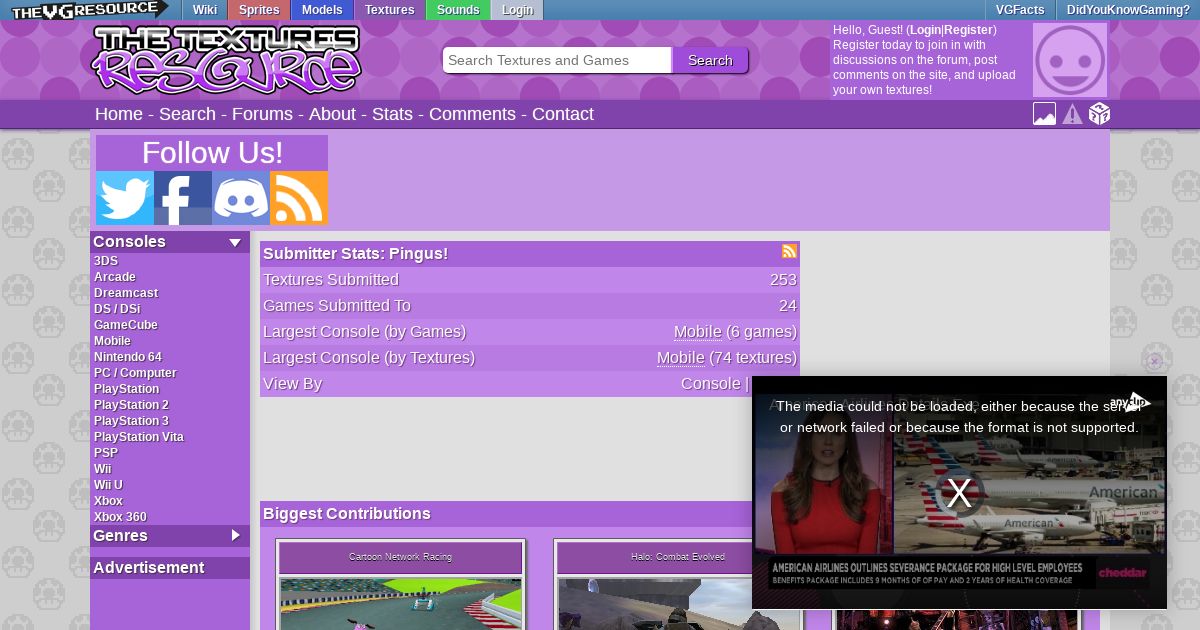Open the Discord follow icon

pyautogui.click(x=241, y=198)
